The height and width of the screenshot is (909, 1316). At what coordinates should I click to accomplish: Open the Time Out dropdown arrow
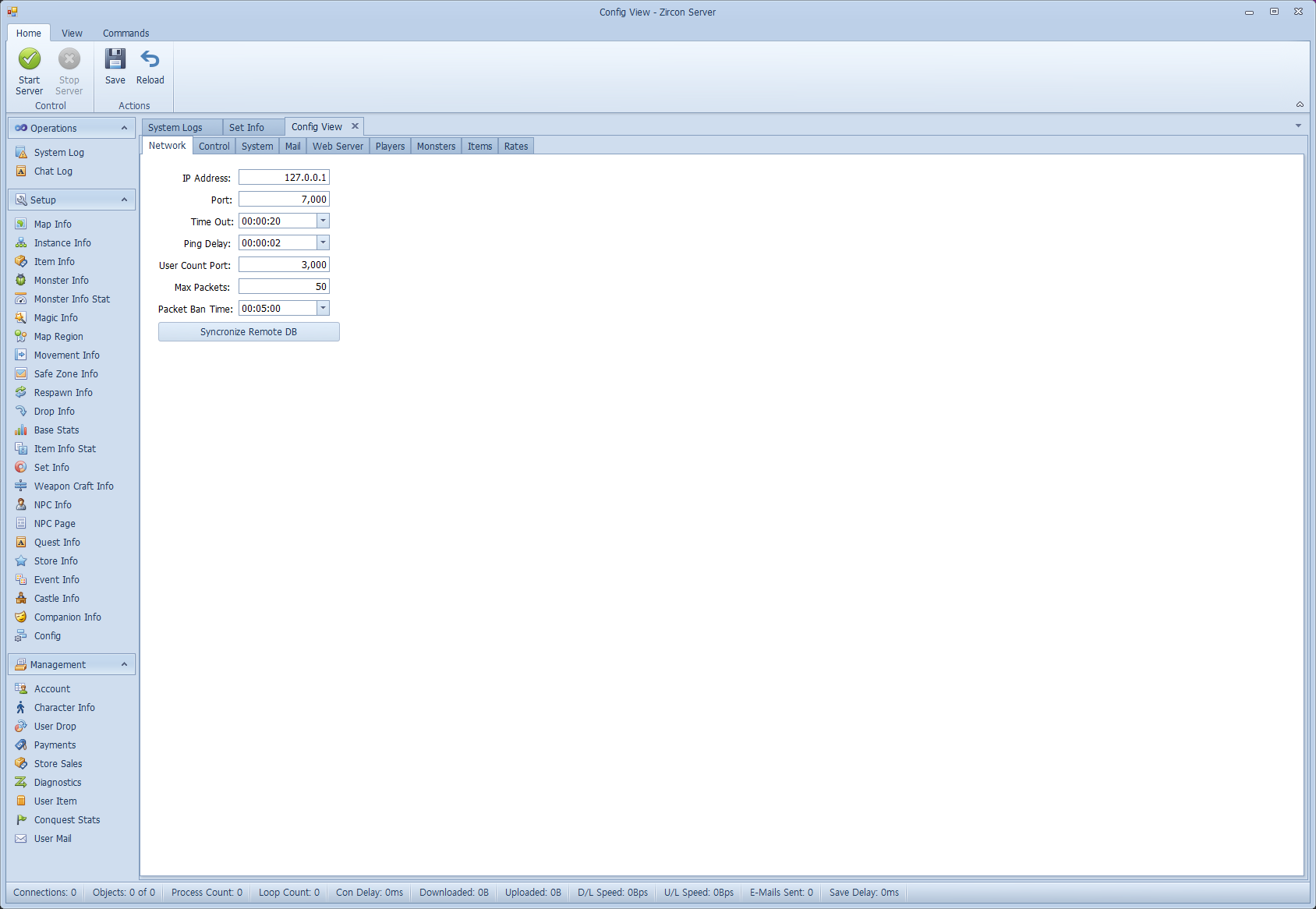323,221
